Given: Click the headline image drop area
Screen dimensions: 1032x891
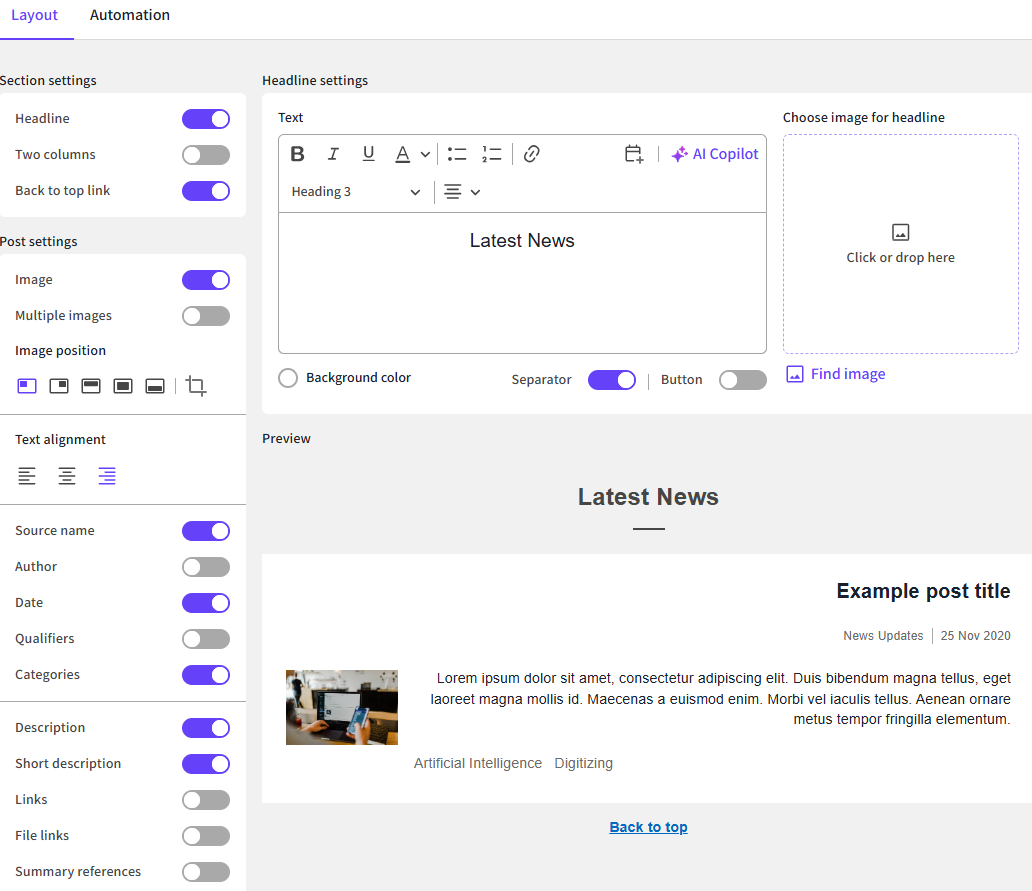Looking at the screenshot, I should click(900, 244).
